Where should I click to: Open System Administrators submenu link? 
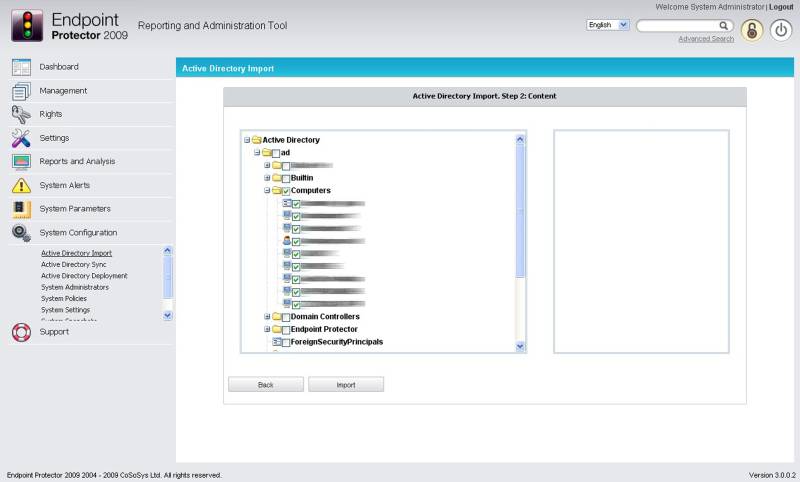coord(74,287)
